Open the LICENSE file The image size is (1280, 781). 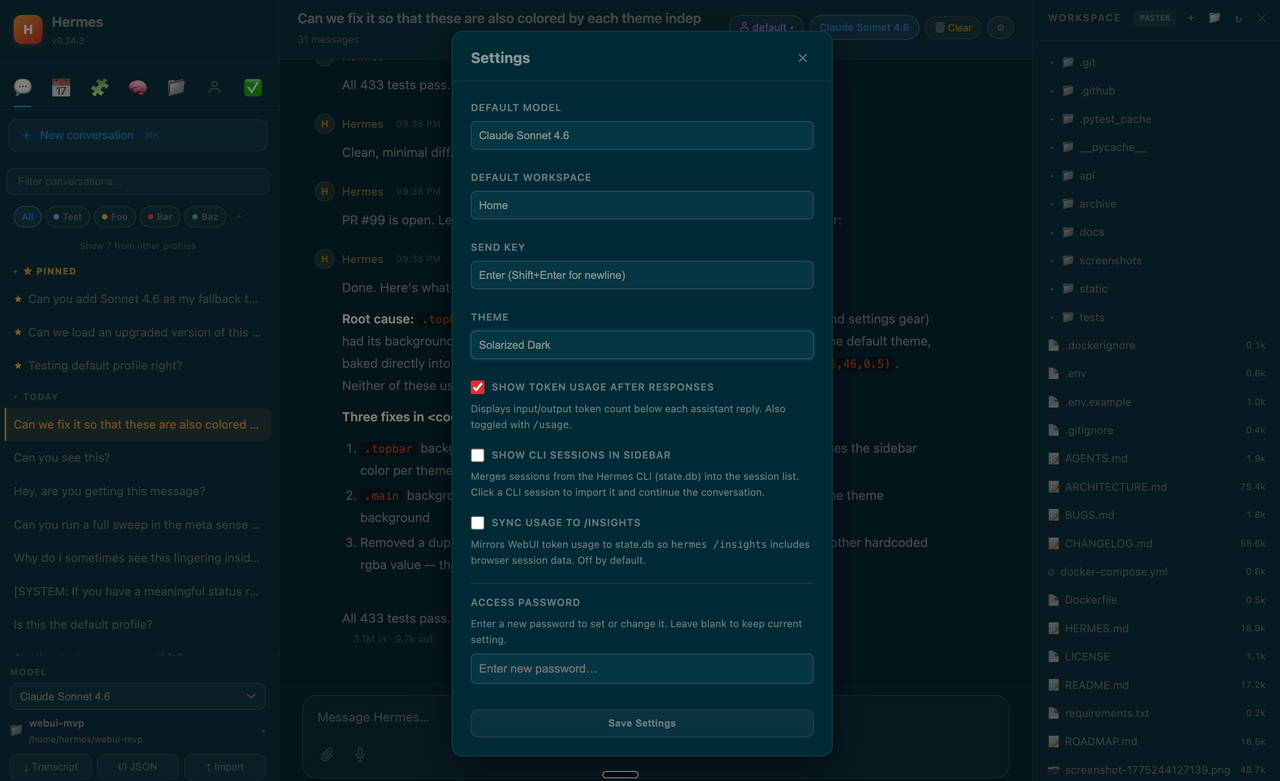coord(1156,657)
